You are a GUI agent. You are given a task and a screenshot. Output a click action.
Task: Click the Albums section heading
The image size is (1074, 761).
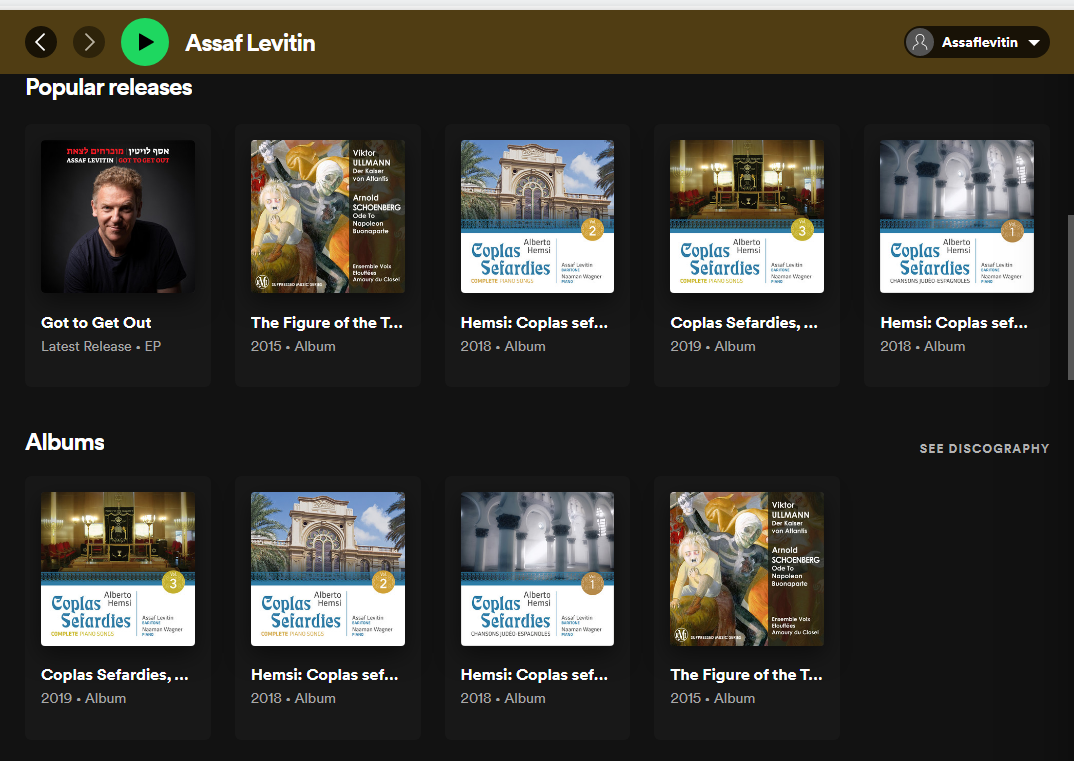65,442
